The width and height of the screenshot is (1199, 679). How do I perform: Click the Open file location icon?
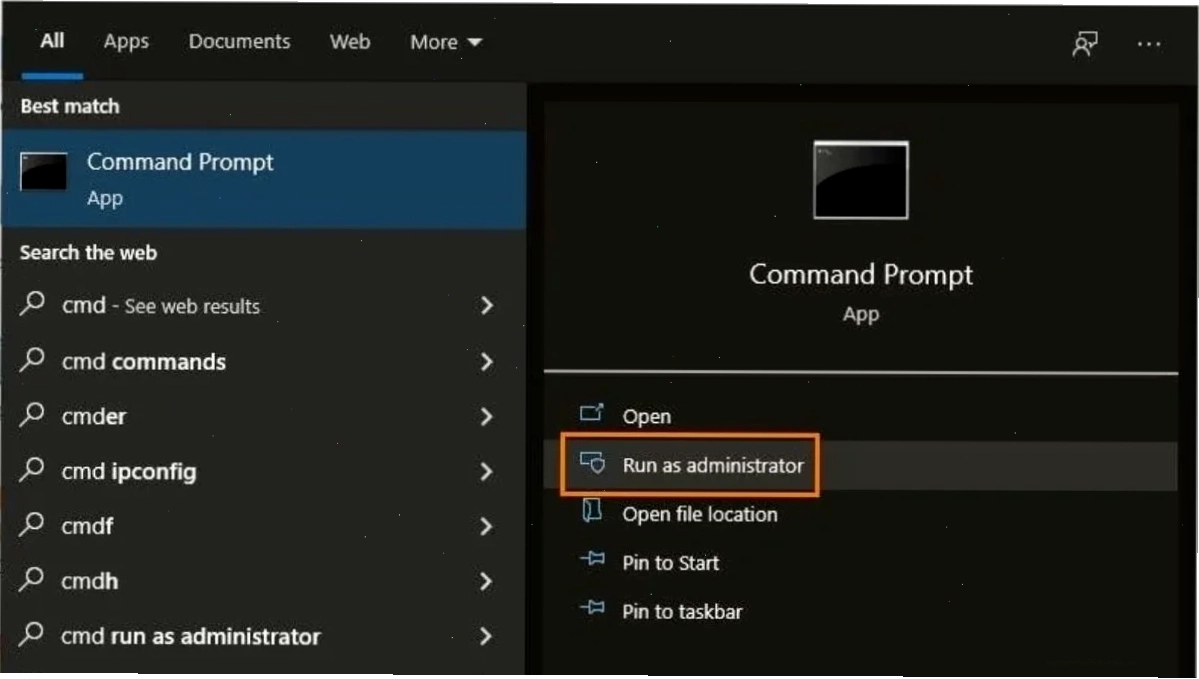point(592,511)
